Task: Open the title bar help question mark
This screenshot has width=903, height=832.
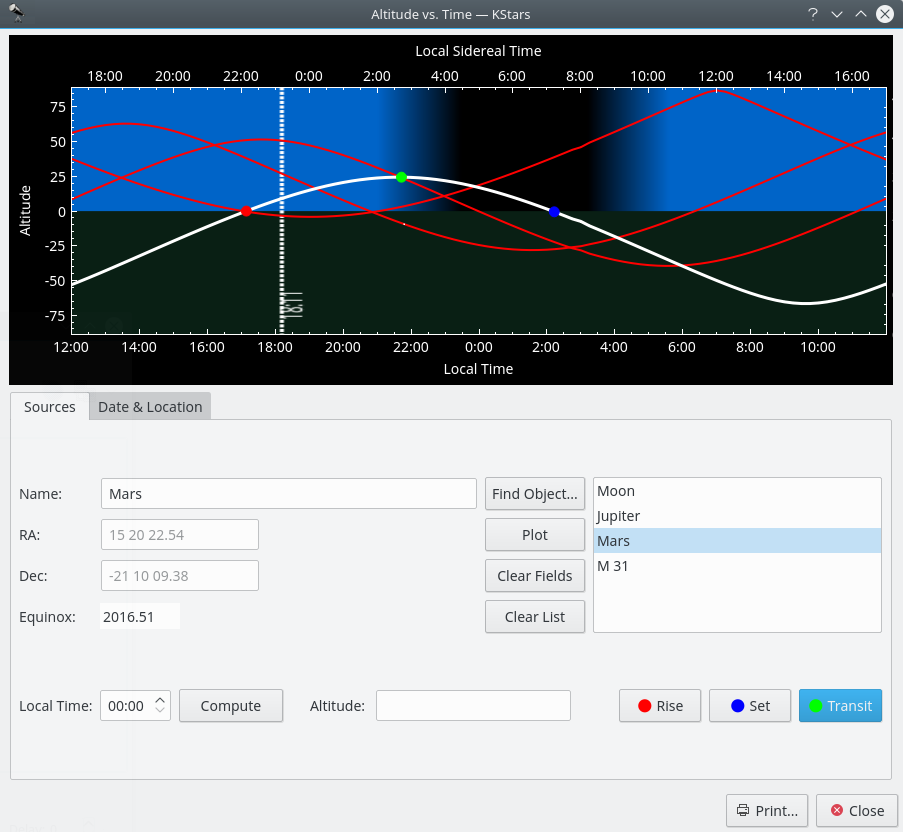Action: point(813,14)
